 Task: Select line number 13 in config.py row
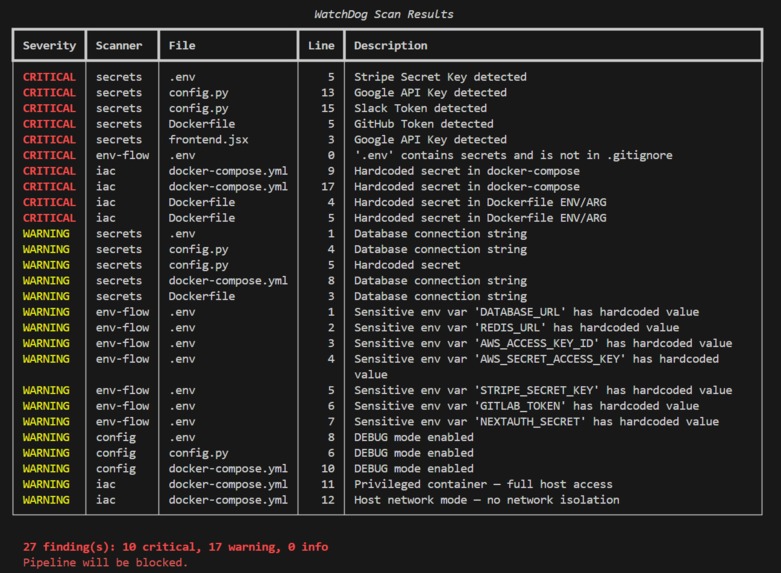(328, 92)
